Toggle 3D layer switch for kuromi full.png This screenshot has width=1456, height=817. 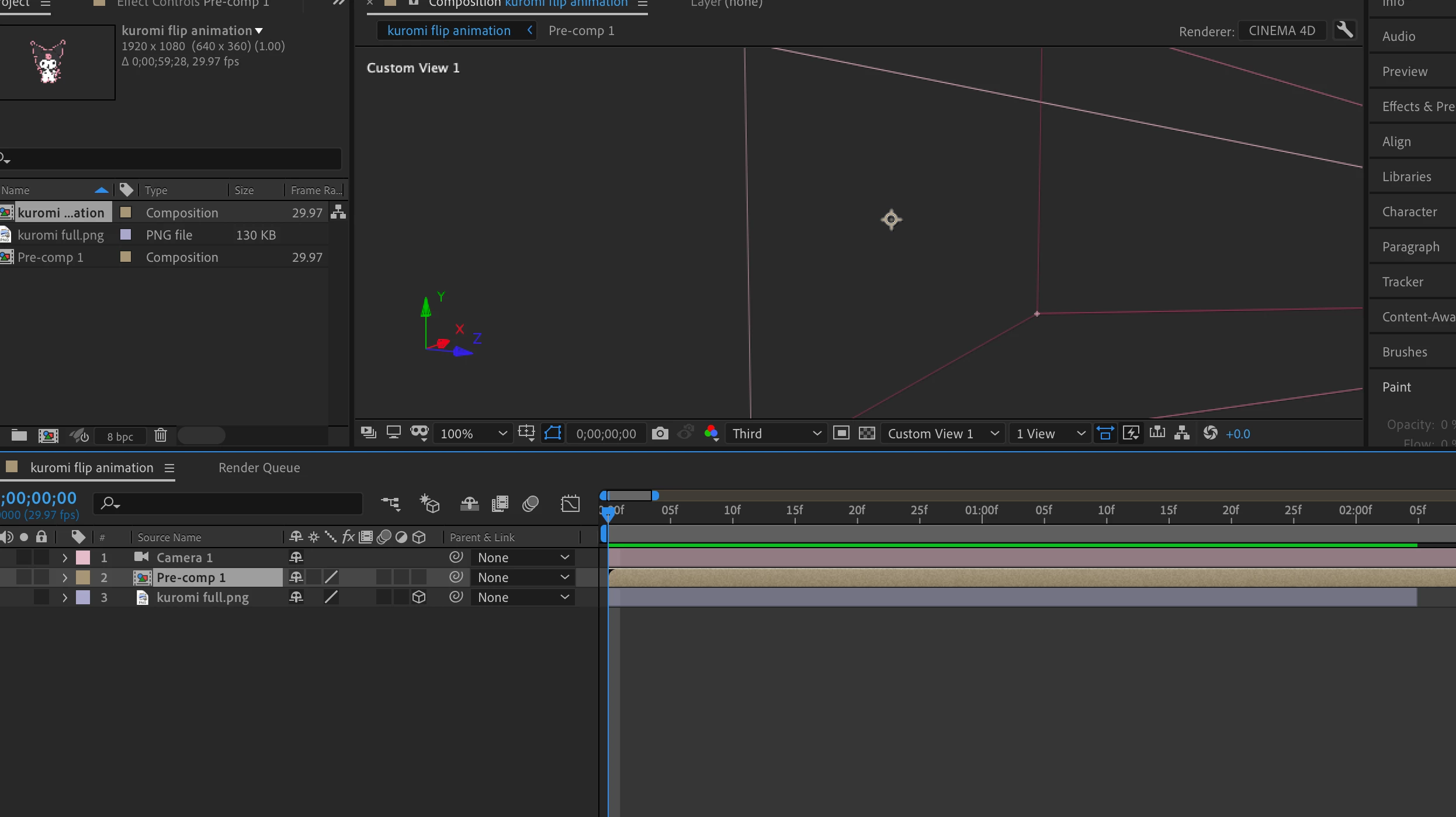(x=419, y=597)
